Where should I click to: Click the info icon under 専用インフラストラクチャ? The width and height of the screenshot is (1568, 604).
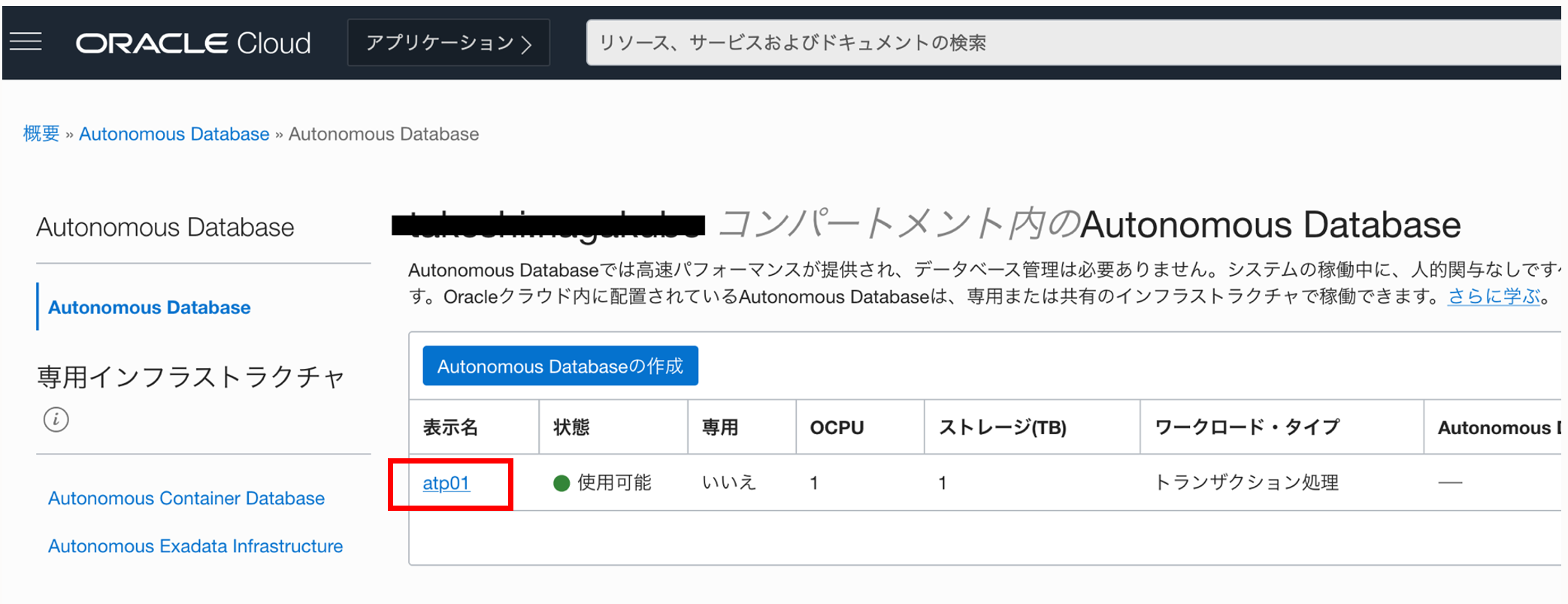click(x=56, y=419)
